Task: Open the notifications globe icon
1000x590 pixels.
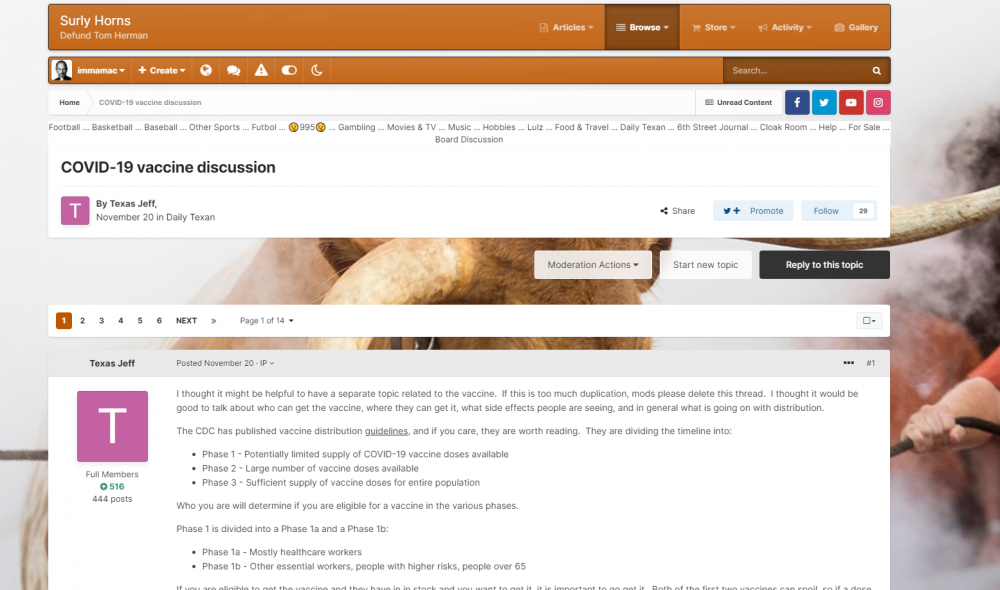Action: (205, 71)
